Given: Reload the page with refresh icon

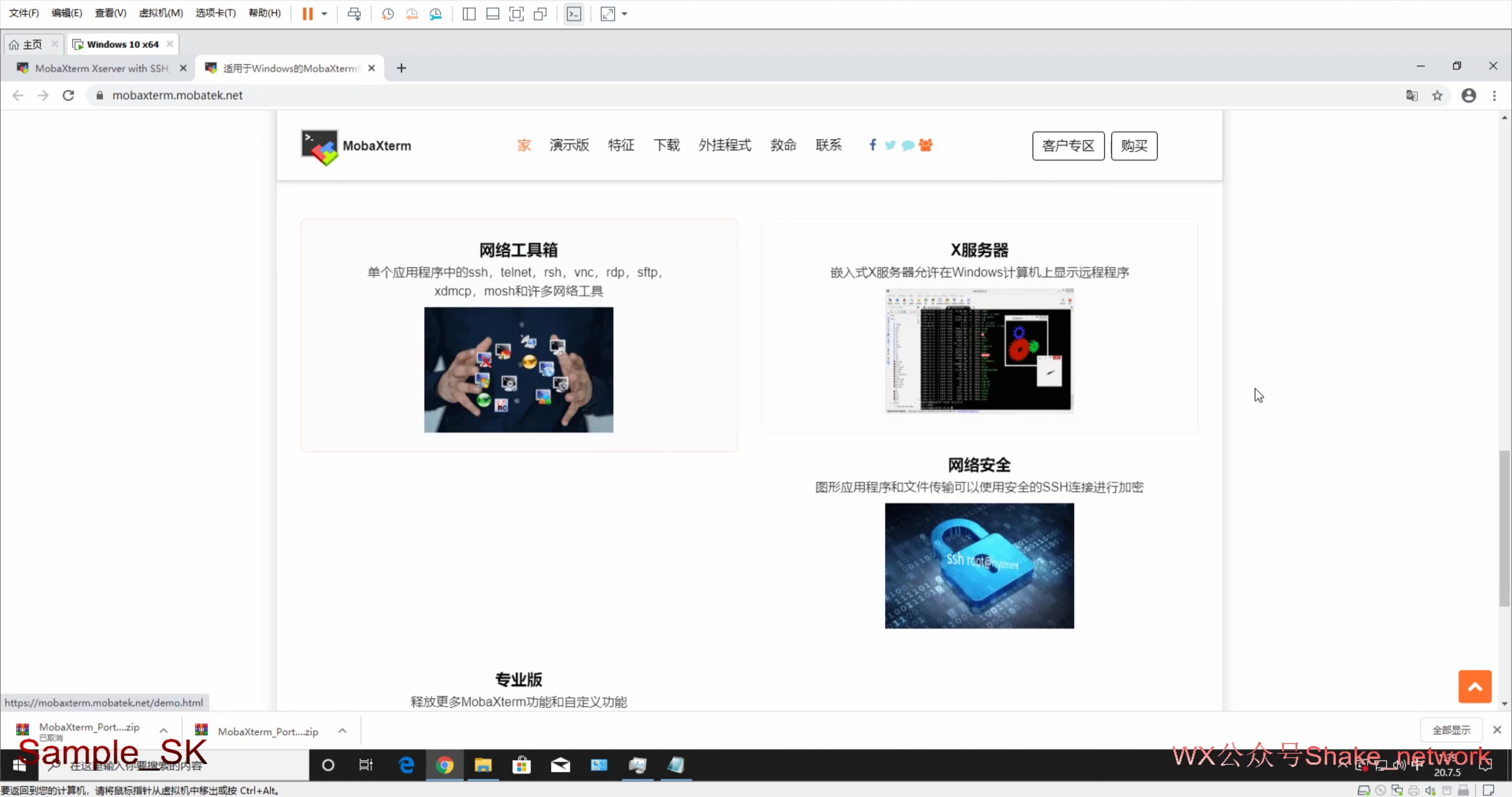Looking at the screenshot, I should point(68,95).
